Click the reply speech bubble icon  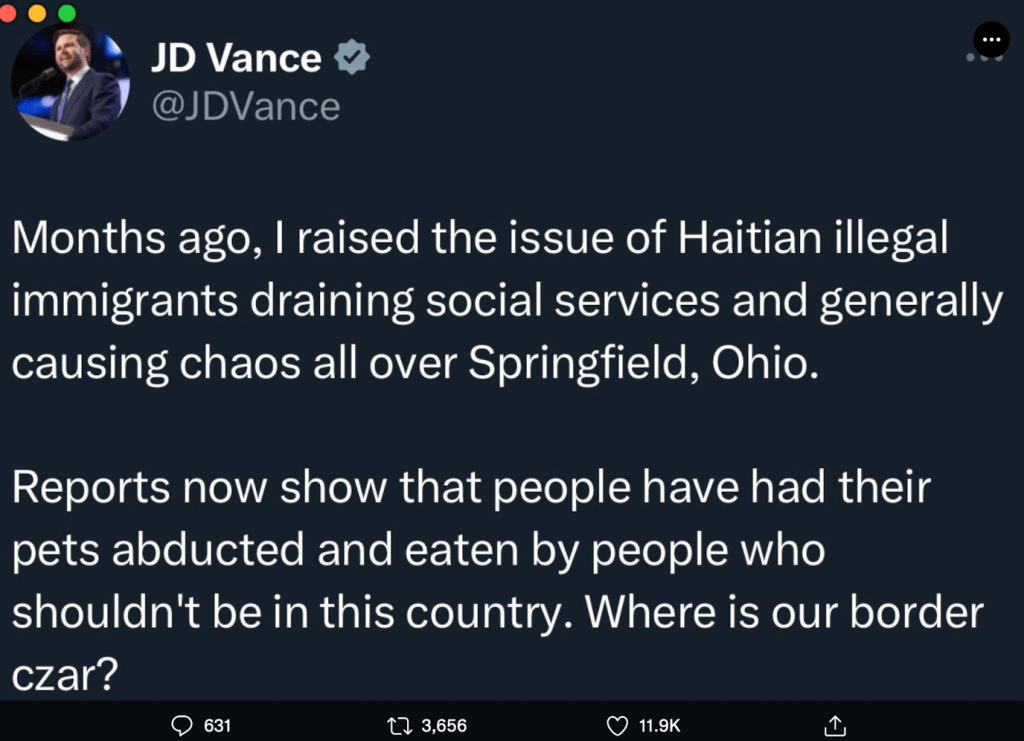click(x=181, y=725)
